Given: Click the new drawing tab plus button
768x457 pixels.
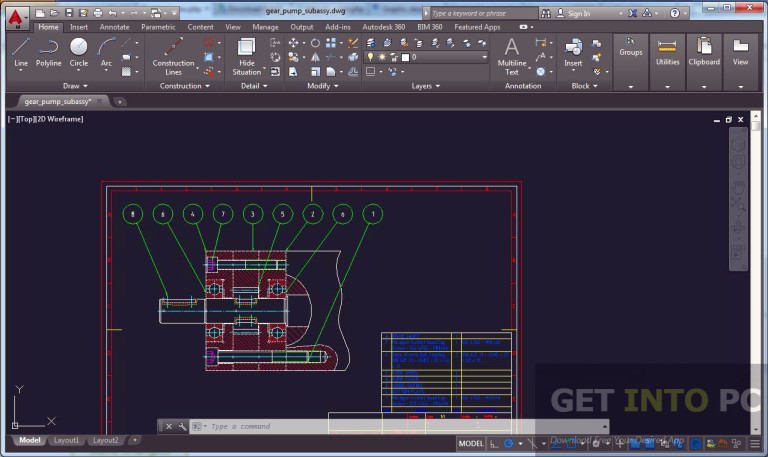Looking at the screenshot, I should point(119,102).
